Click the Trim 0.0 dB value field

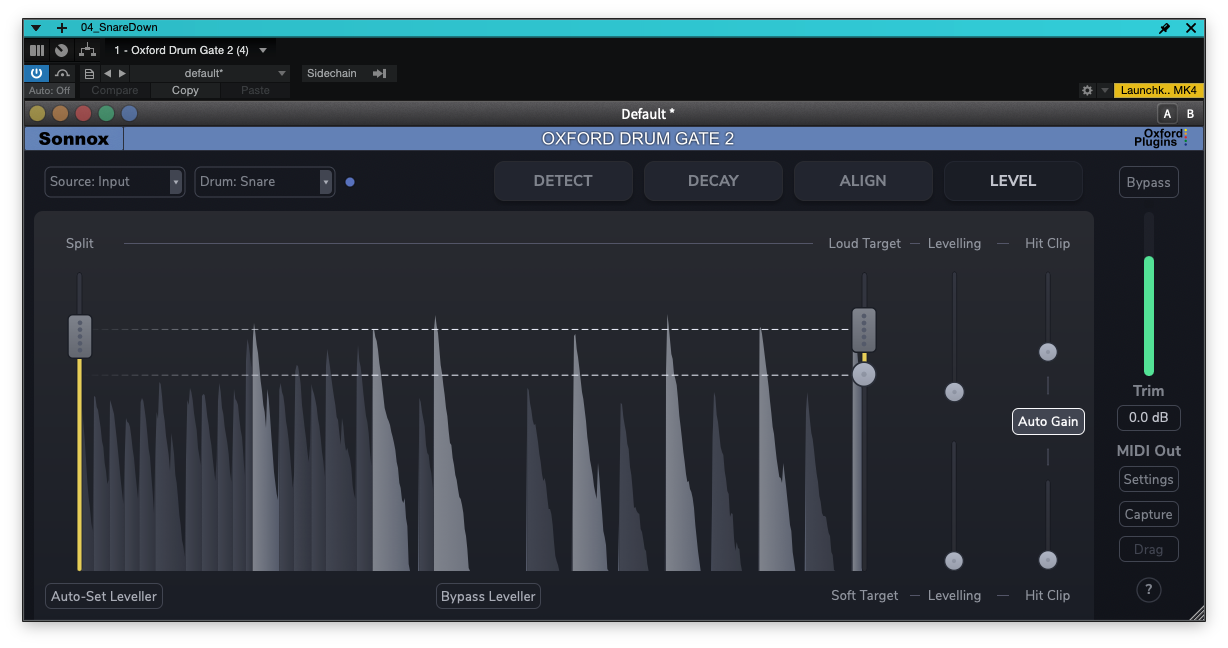(1148, 417)
